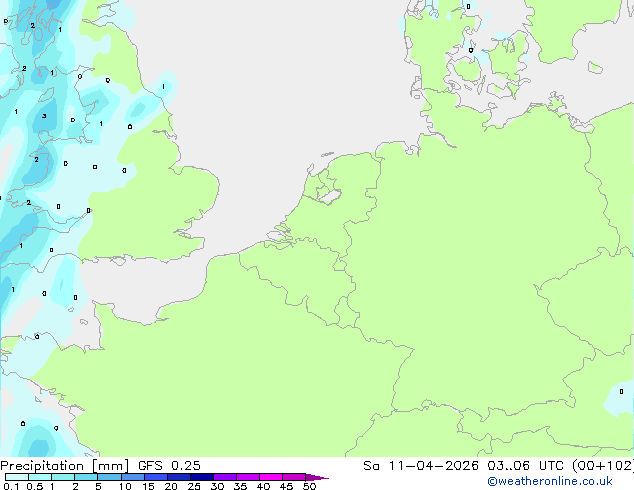Click the '3' precipitation value on the map
This screenshot has height=490, width=634.
44,116
